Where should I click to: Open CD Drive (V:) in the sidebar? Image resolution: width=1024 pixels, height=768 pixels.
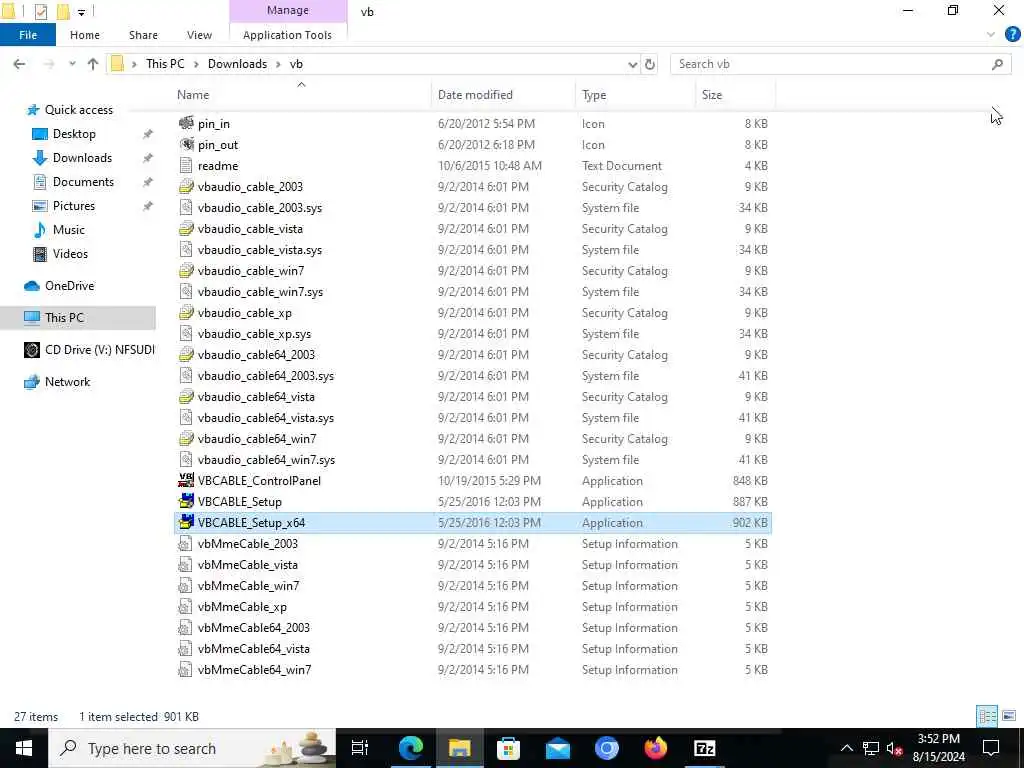pos(99,350)
